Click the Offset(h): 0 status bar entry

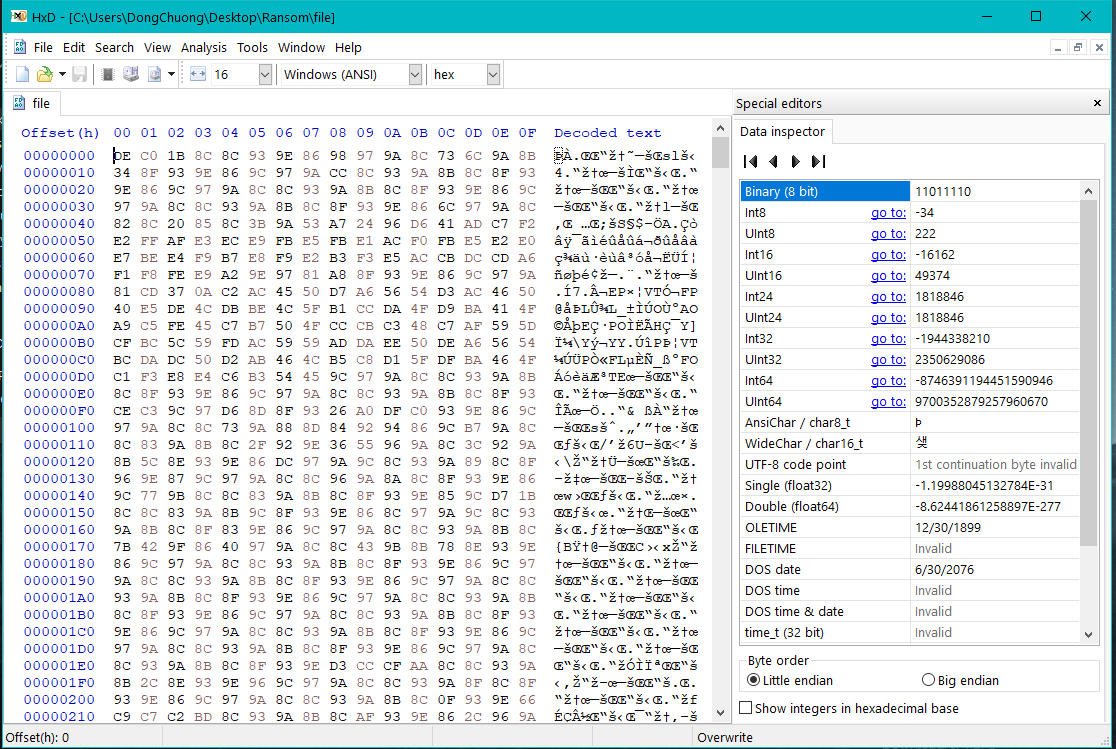pyautogui.click(x=38, y=738)
